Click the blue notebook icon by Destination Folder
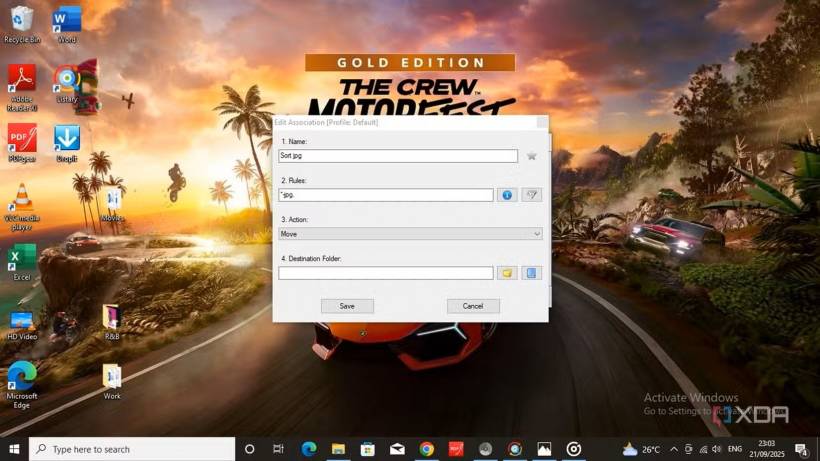This screenshot has width=820, height=461. click(532, 273)
